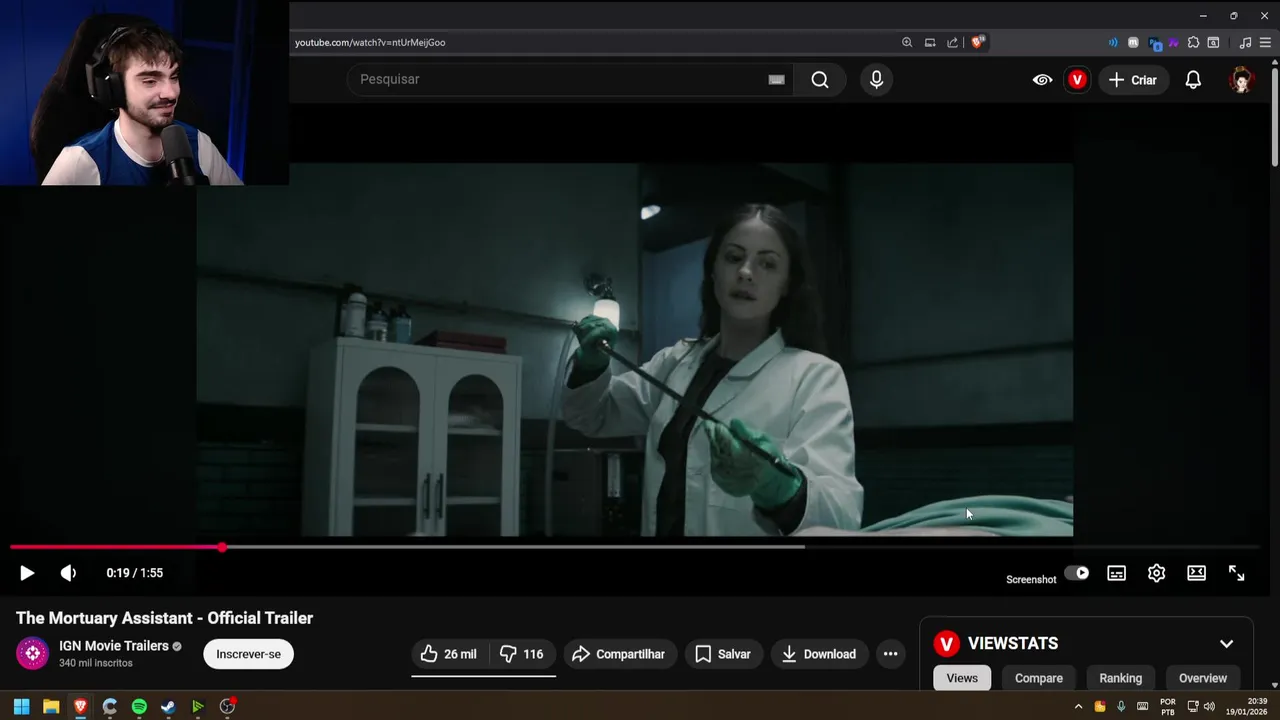
Task: Switch to the Overview tab
Action: tap(1203, 678)
